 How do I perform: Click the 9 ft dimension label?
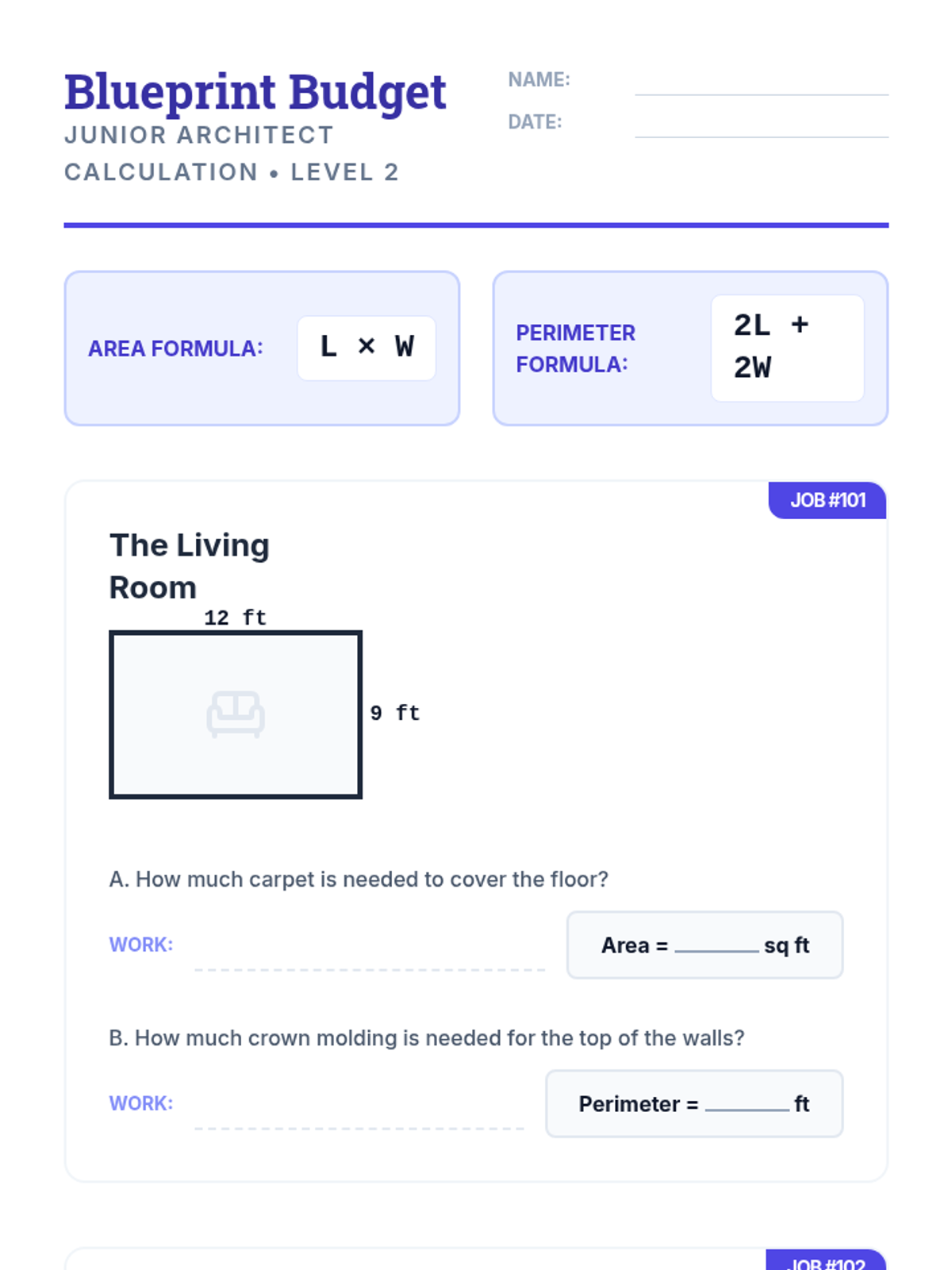[x=395, y=713]
